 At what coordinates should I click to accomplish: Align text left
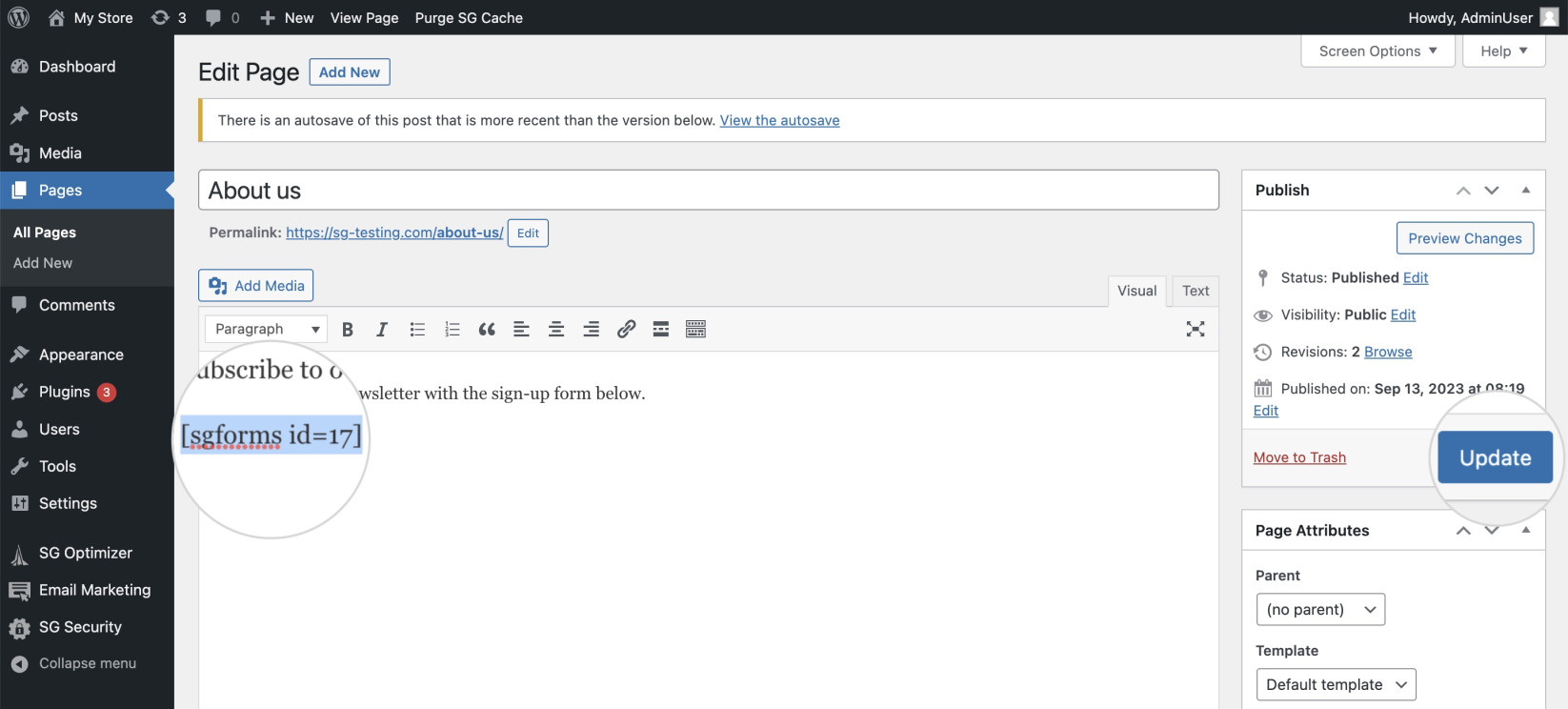pyautogui.click(x=521, y=329)
